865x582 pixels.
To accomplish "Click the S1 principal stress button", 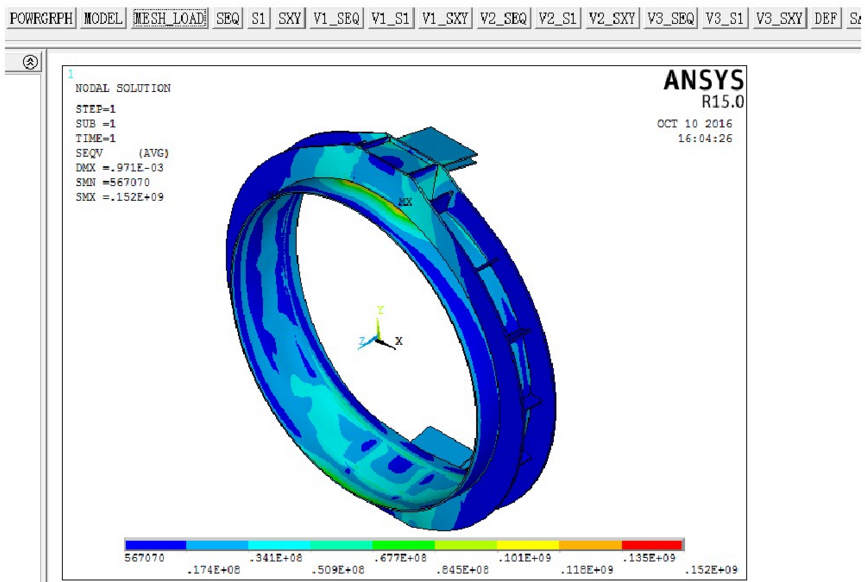I will point(259,19).
